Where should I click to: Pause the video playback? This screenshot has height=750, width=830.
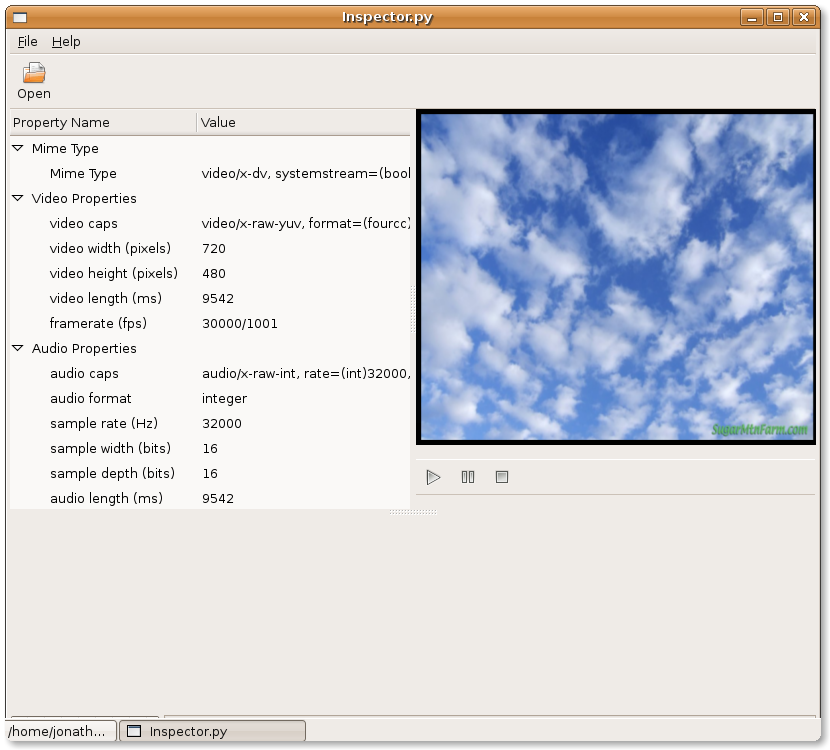point(468,477)
